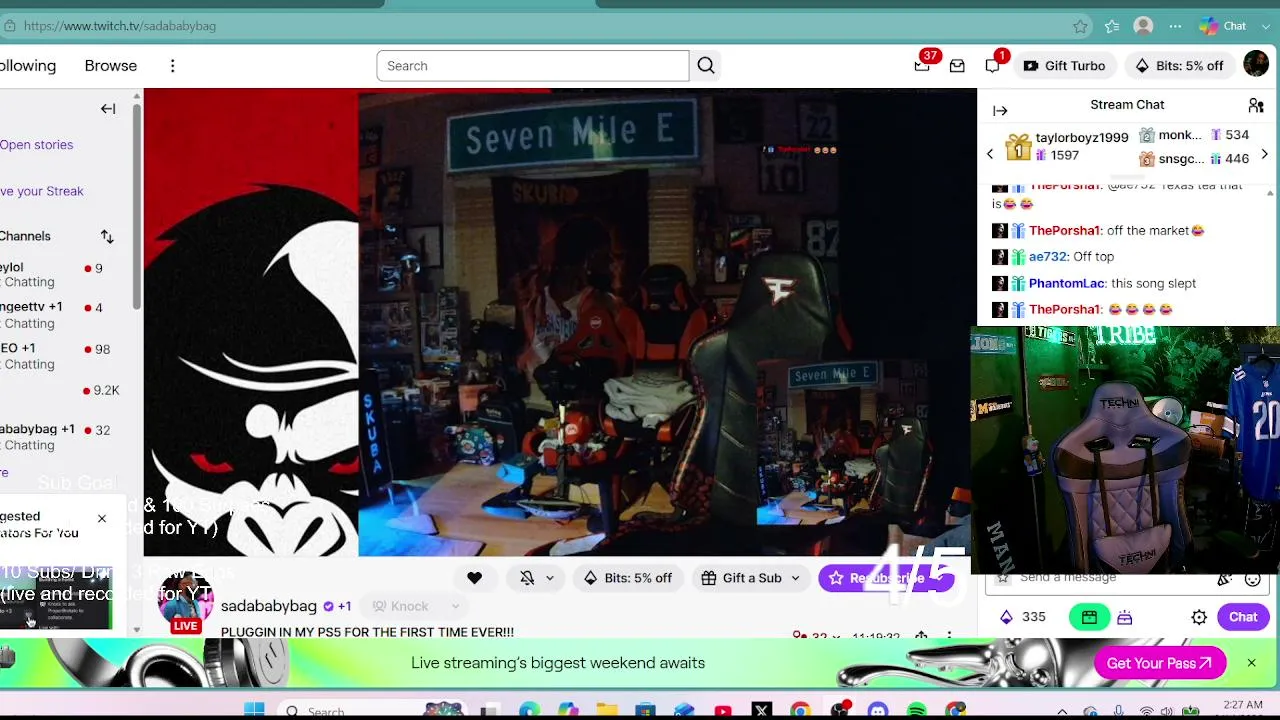The width and height of the screenshot is (1280, 720).
Task: Expand the notification bell dropdown arrow
Action: click(550, 578)
